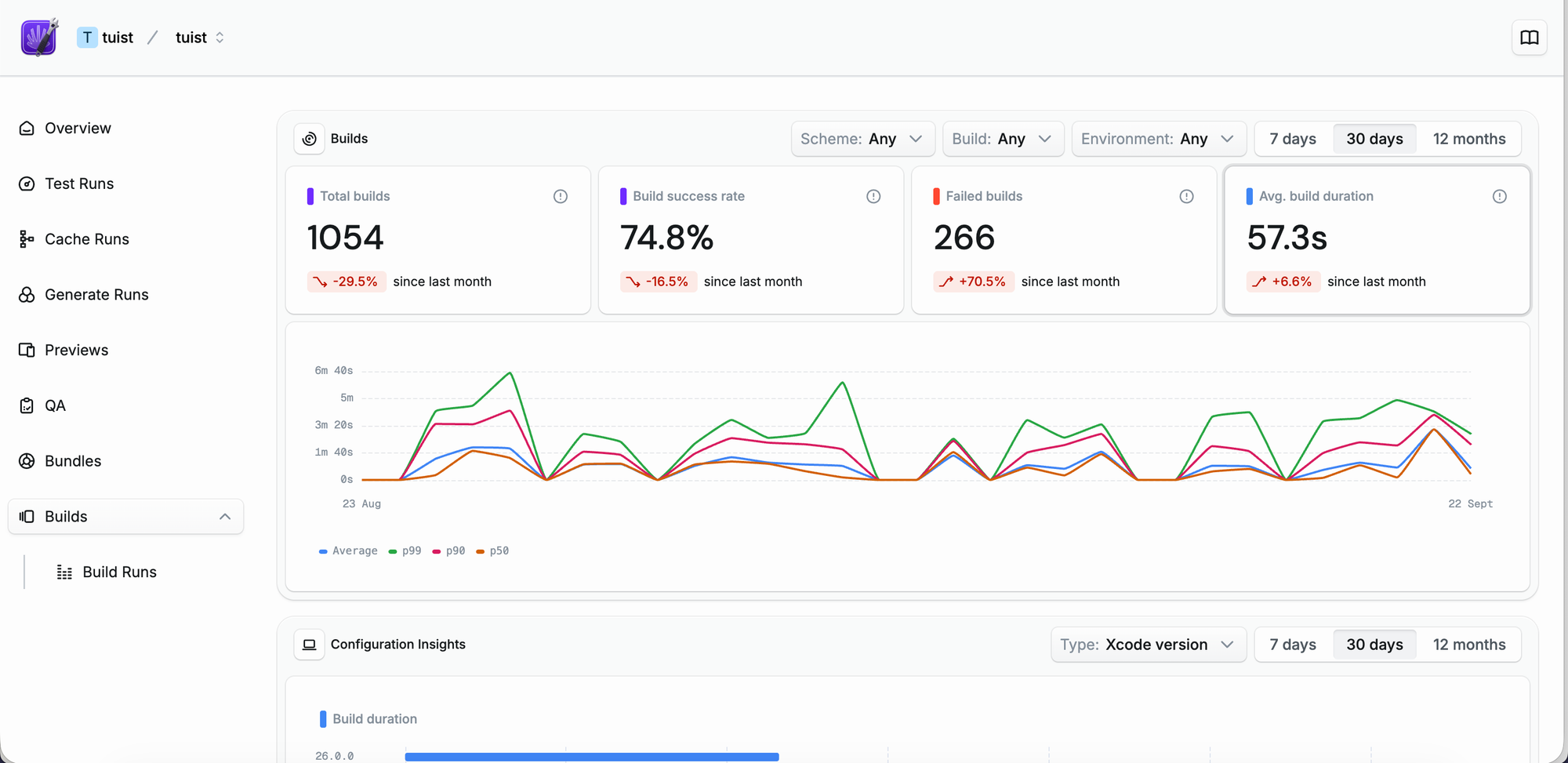The height and width of the screenshot is (763, 1568).
Task: Click the Builds section header icon
Action: pyautogui.click(x=310, y=139)
